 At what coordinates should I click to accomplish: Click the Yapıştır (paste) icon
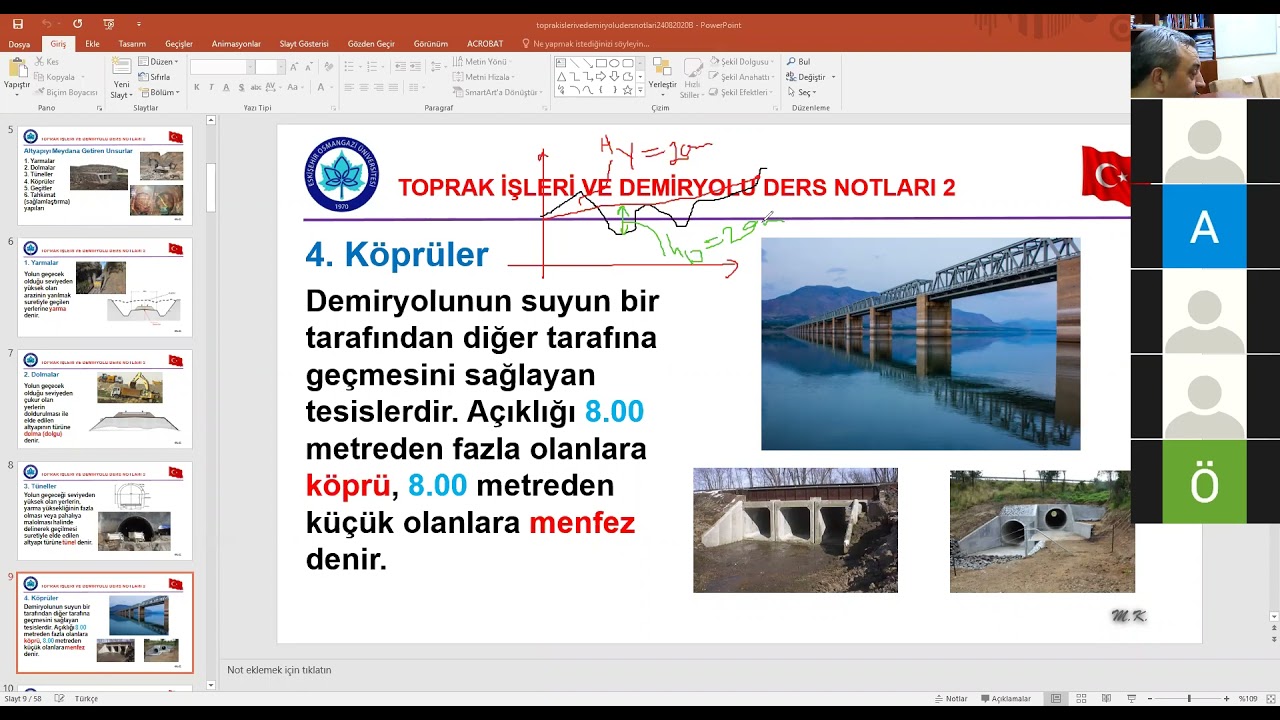click(17, 67)
